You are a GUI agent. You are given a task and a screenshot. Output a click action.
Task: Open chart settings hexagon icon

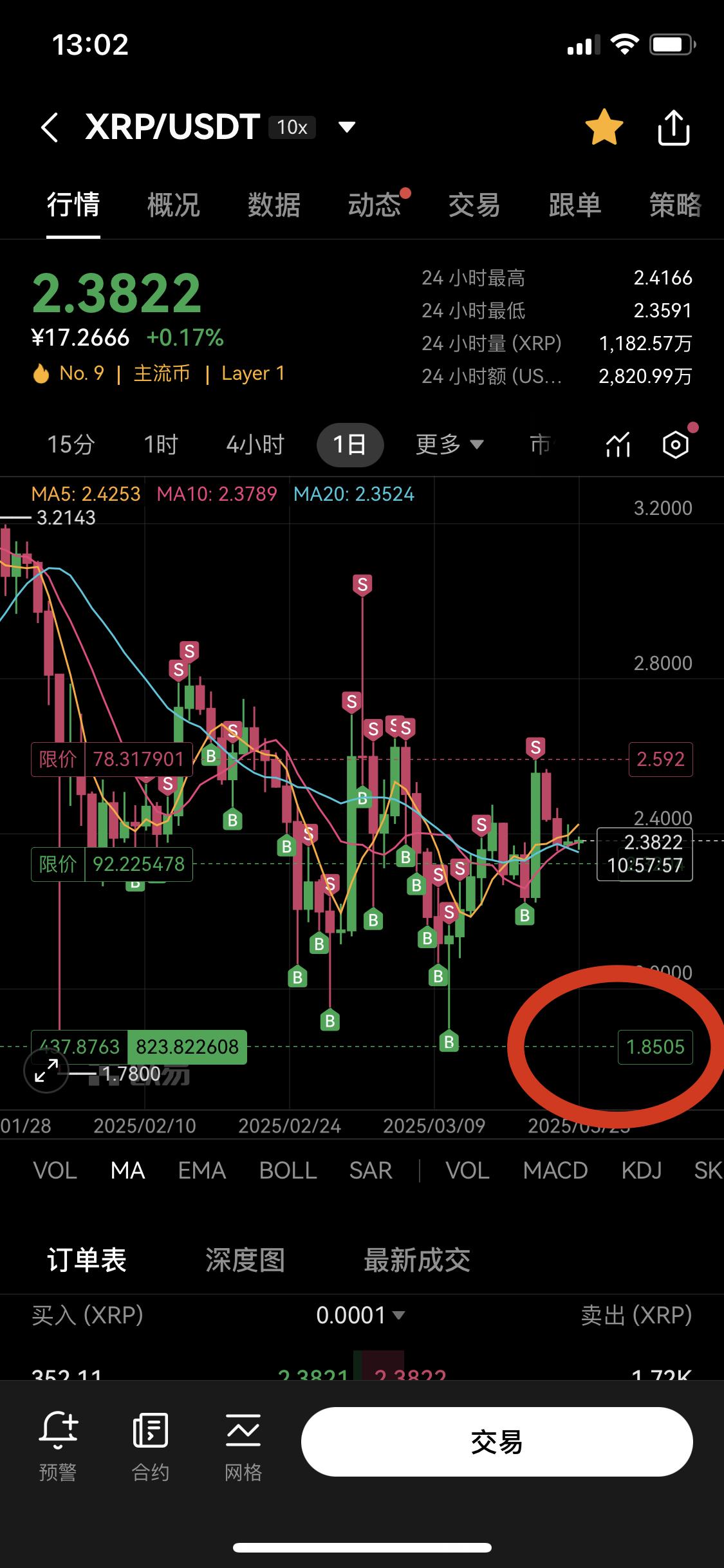[676, 445]
